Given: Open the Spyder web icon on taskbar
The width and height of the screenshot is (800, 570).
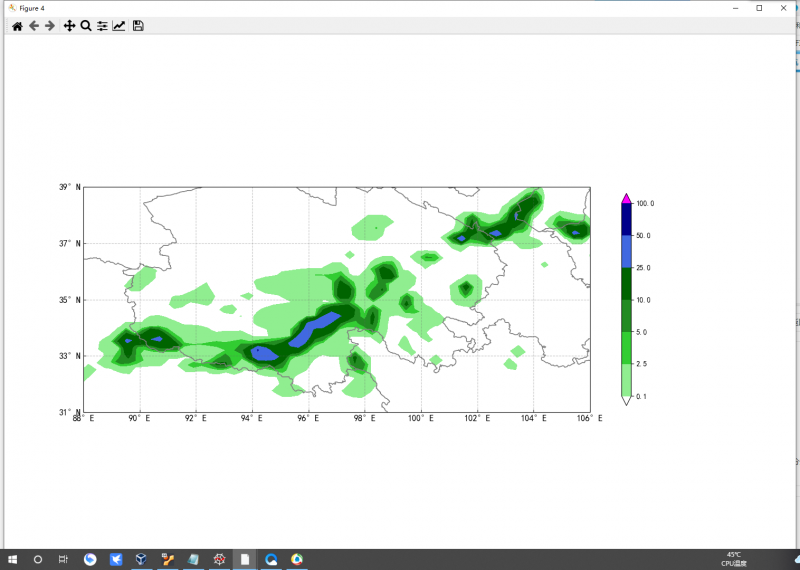Looking at the screenshot, I should 219,559.
